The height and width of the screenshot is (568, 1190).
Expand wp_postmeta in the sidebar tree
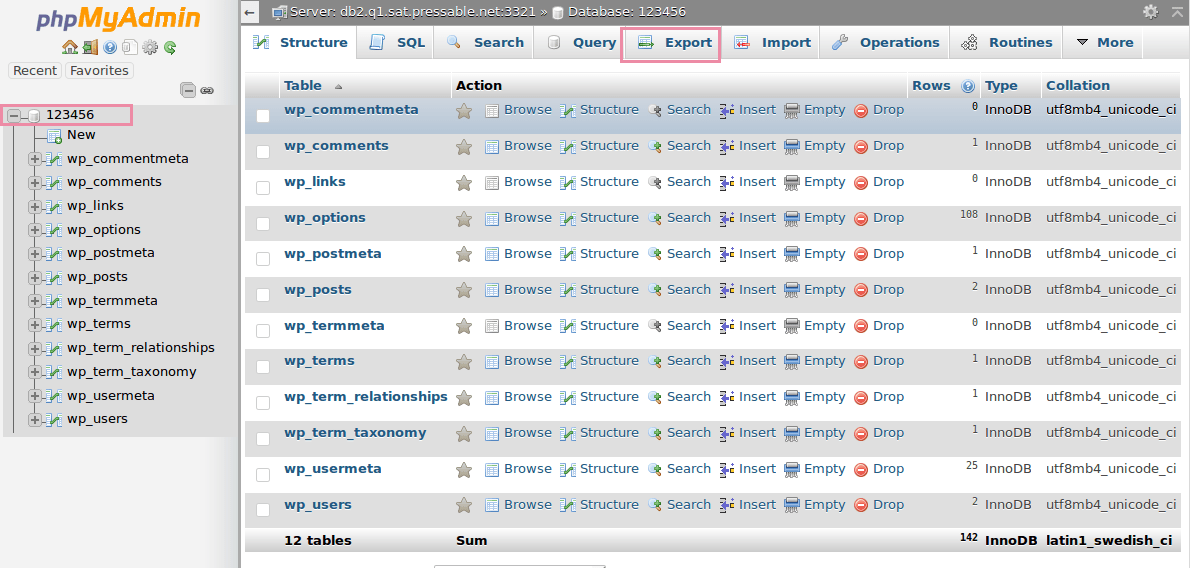point(34,254)
